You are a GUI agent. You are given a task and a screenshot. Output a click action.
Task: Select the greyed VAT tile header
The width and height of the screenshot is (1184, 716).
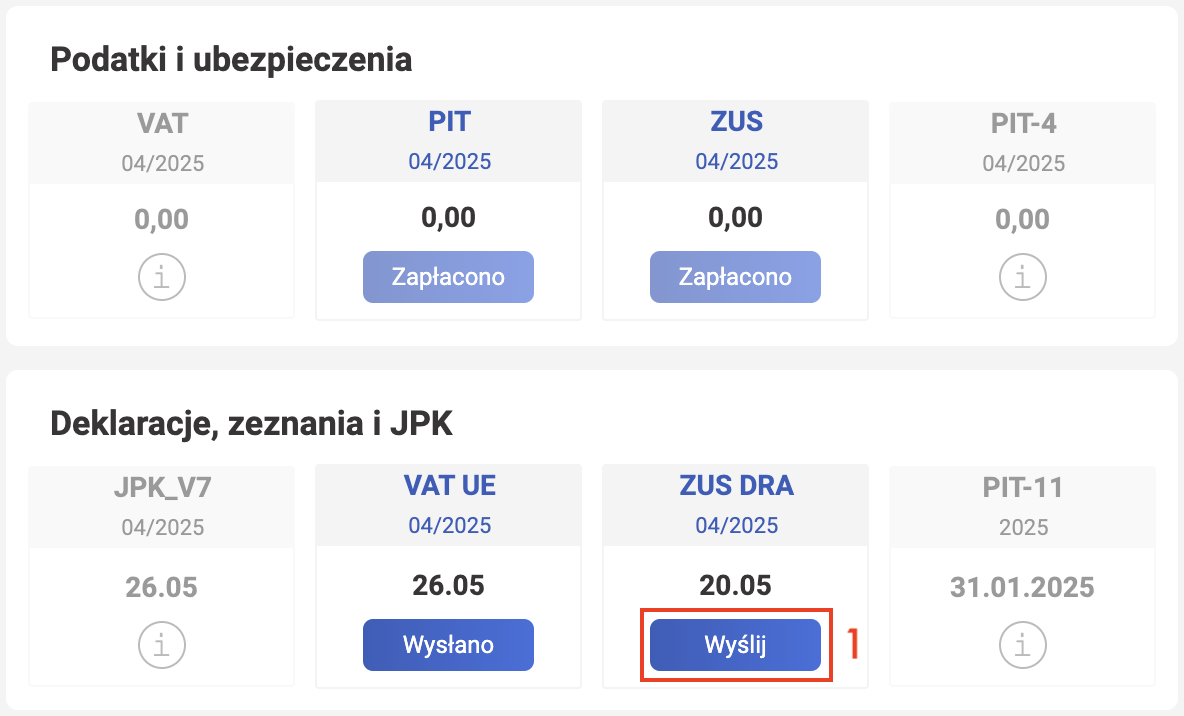pos(162,144)
